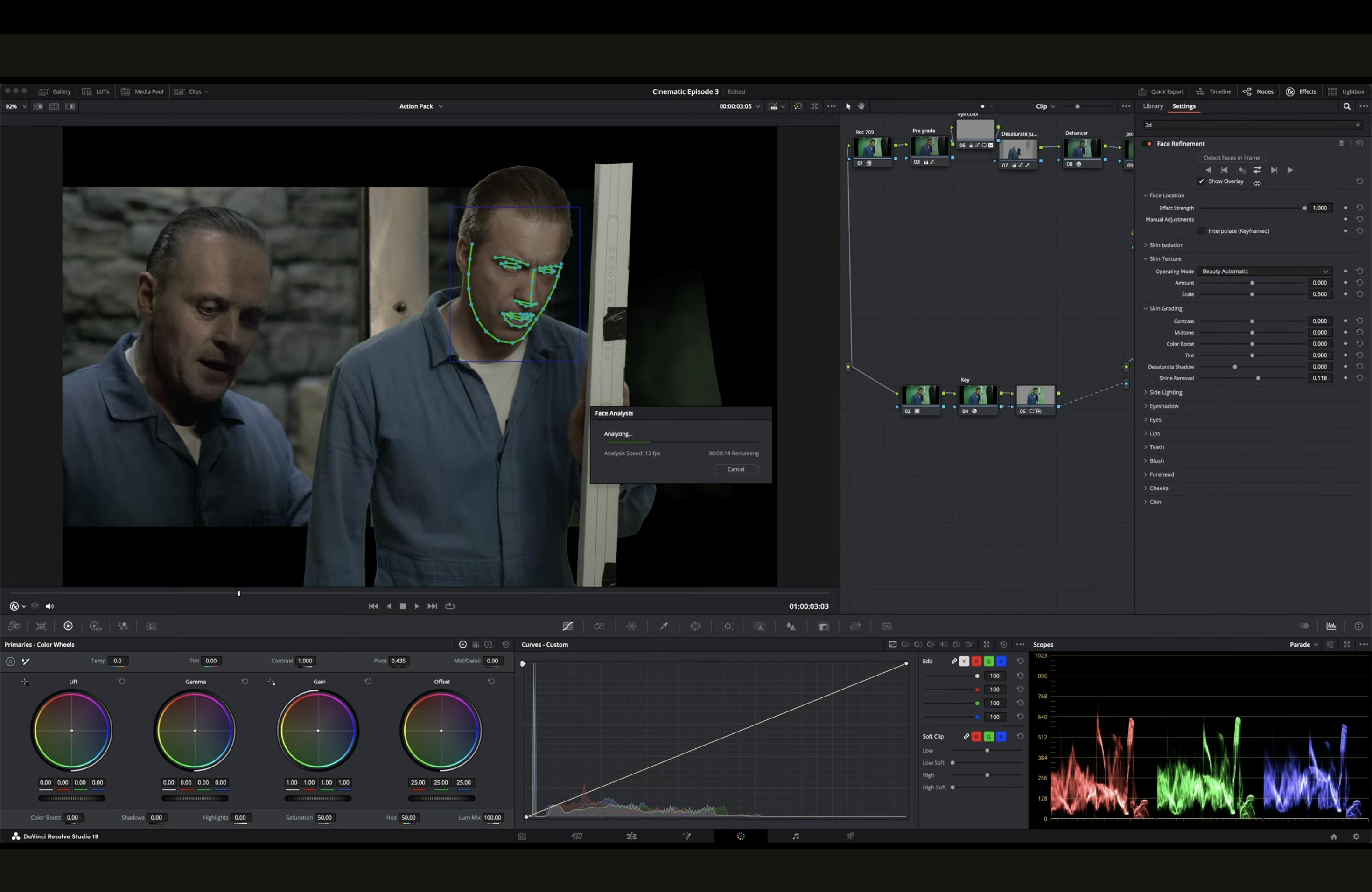Stop playback in viewer
1372x892 pixels.
pyautogui.click(x=403, y=606)
